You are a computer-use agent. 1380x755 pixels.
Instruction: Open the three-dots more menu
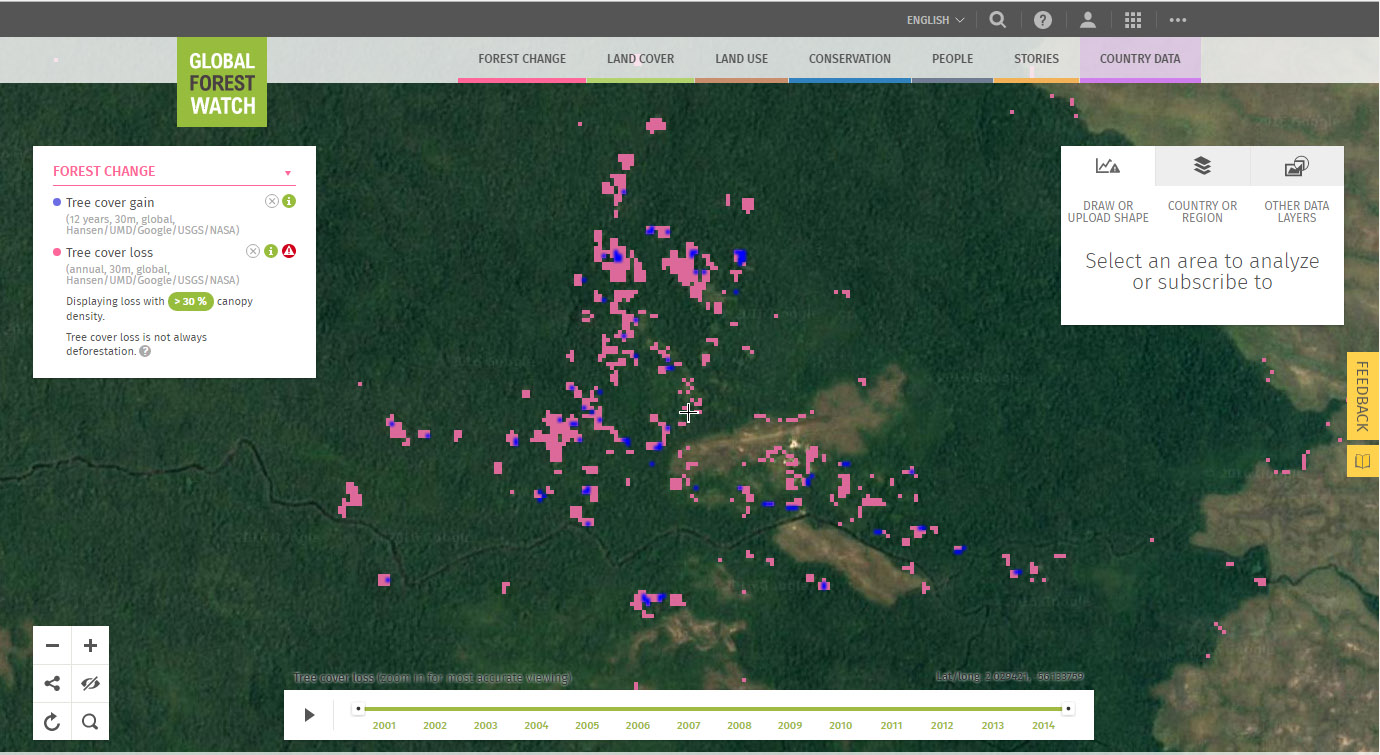pyautogui.click(x=1178, y=19)
